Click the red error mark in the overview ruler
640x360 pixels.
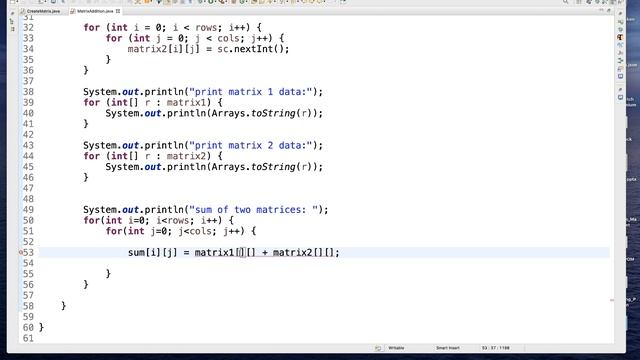coord(612,300)
